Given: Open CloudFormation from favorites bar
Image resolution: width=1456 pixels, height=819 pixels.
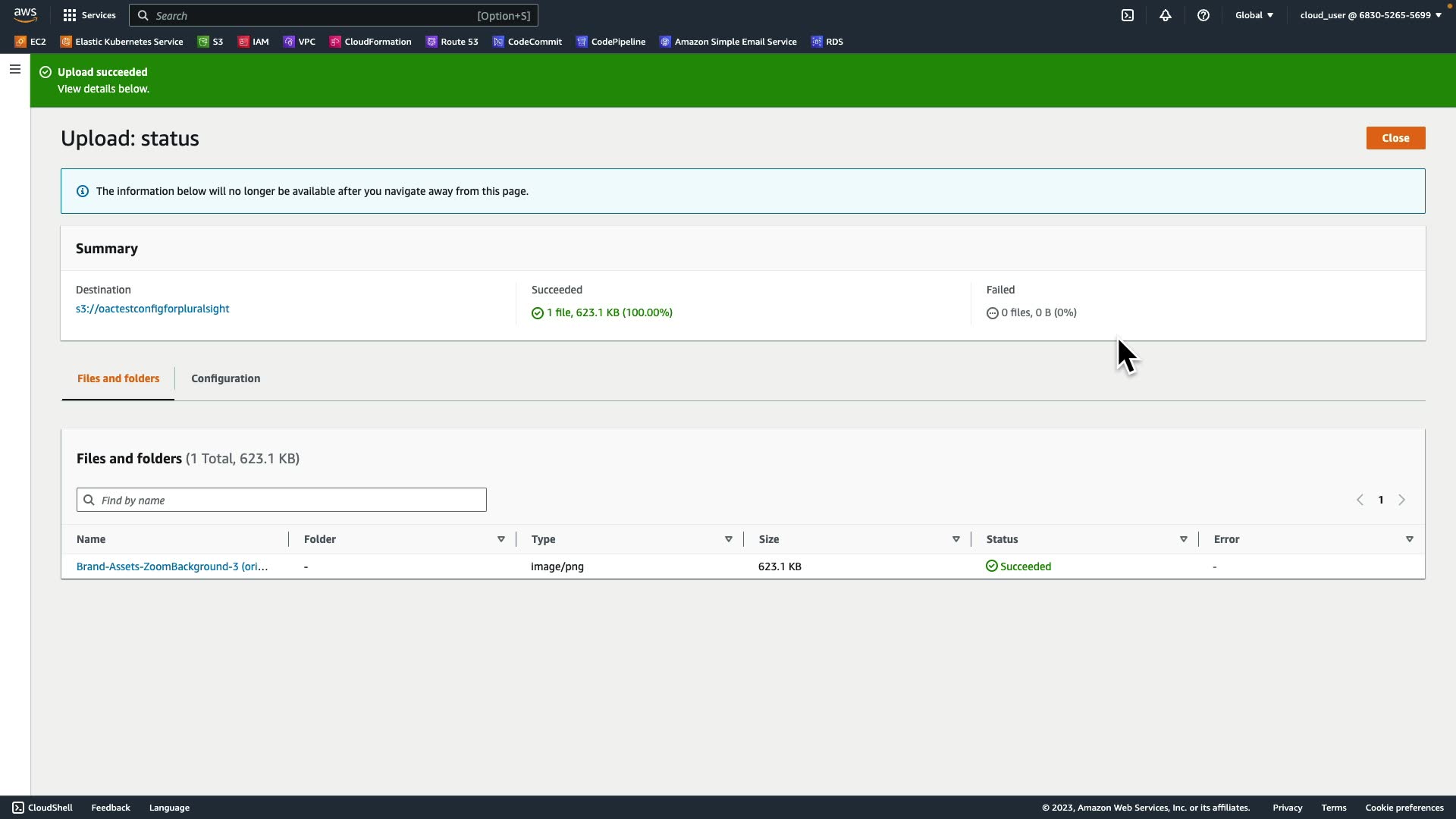Looking at the screenshot, I should 371,42.
